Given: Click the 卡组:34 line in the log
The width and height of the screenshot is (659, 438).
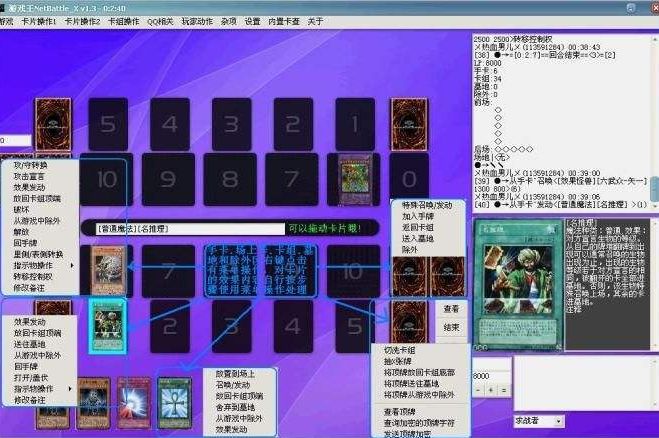Looking at the screenshot, I should coord(488,79).
